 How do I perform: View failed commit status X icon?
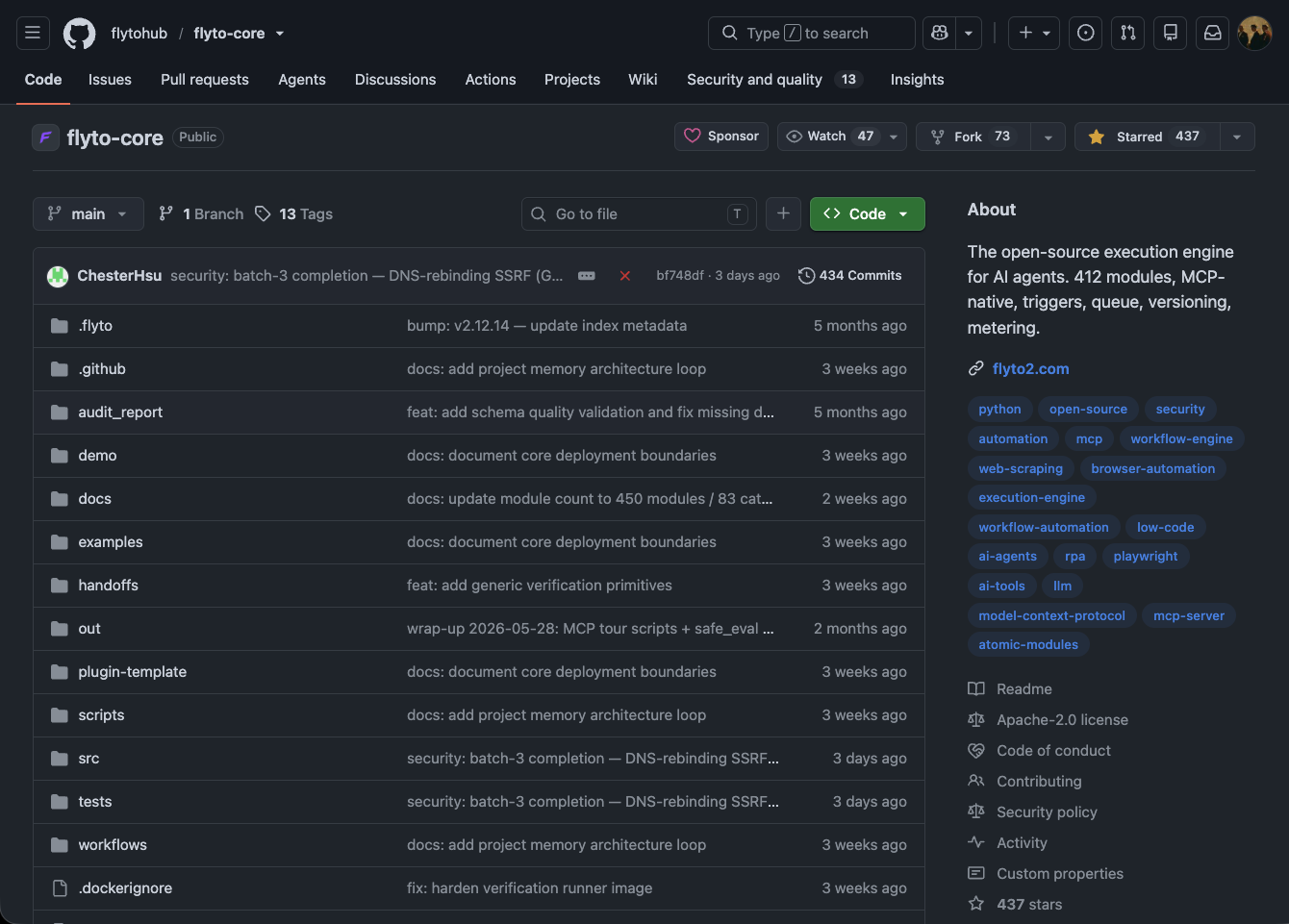coord(625,276)
